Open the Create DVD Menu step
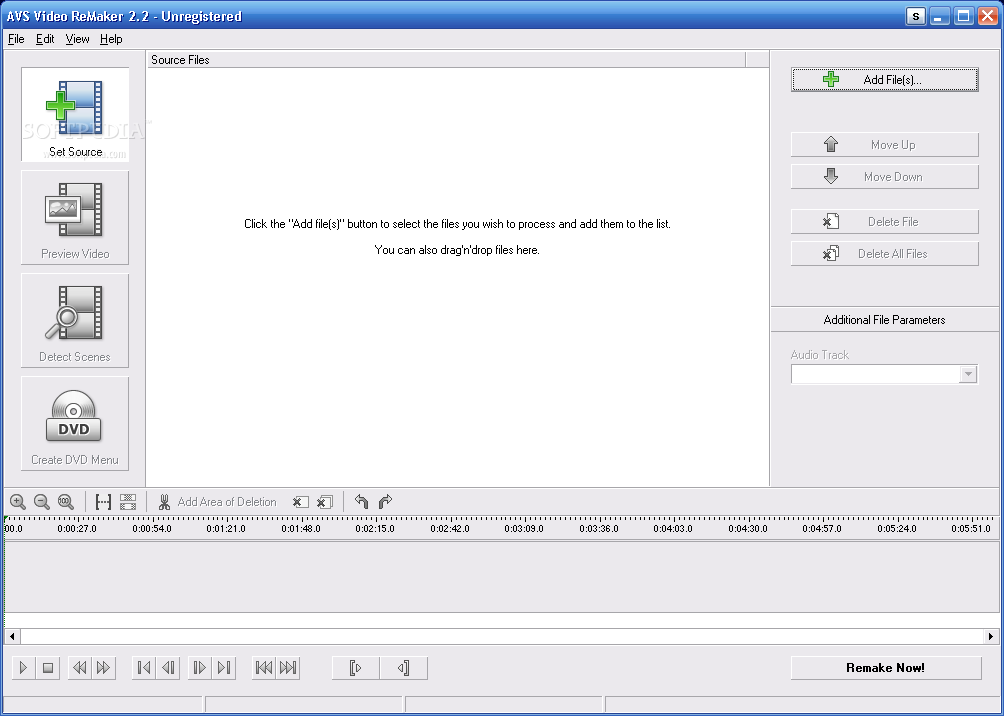The width and height of the screenshot is (1004, 716). click(75, 423)
